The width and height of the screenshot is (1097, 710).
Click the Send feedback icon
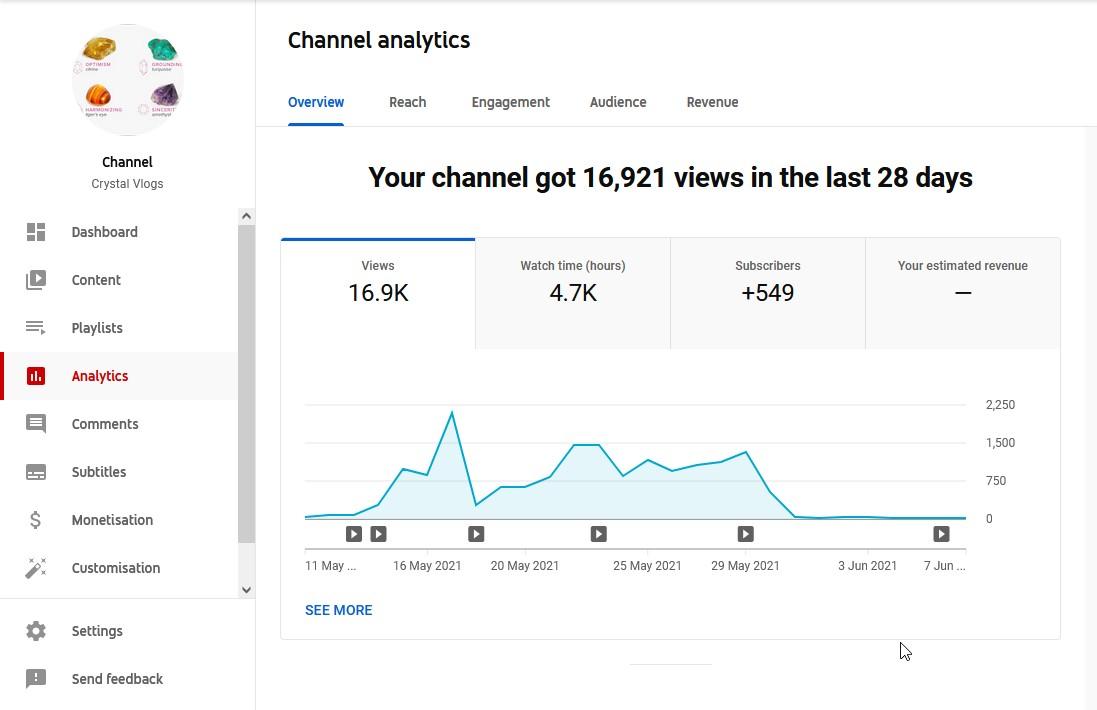[x=36, y=679]
